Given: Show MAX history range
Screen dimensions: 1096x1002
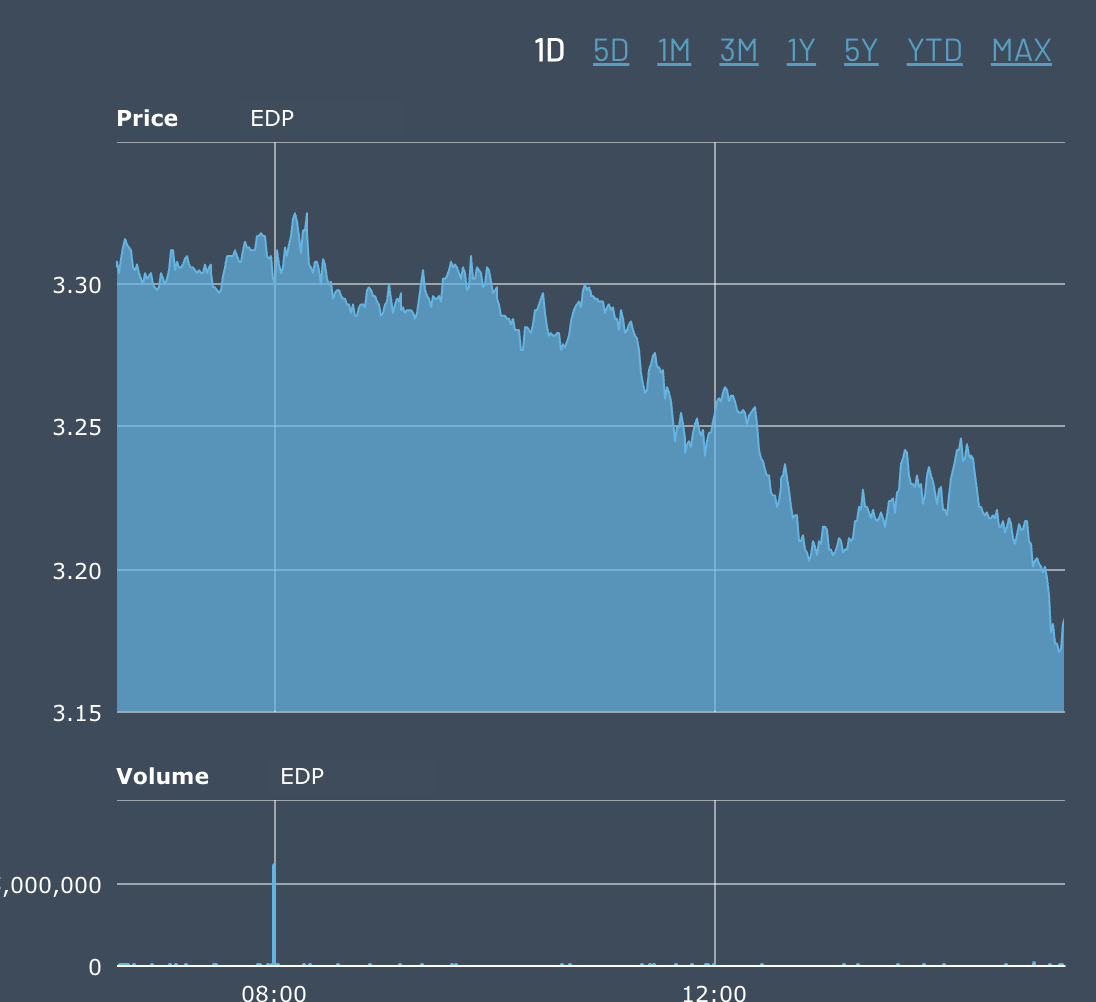Looking at the screenshot, I should [x=1021, y=50].
